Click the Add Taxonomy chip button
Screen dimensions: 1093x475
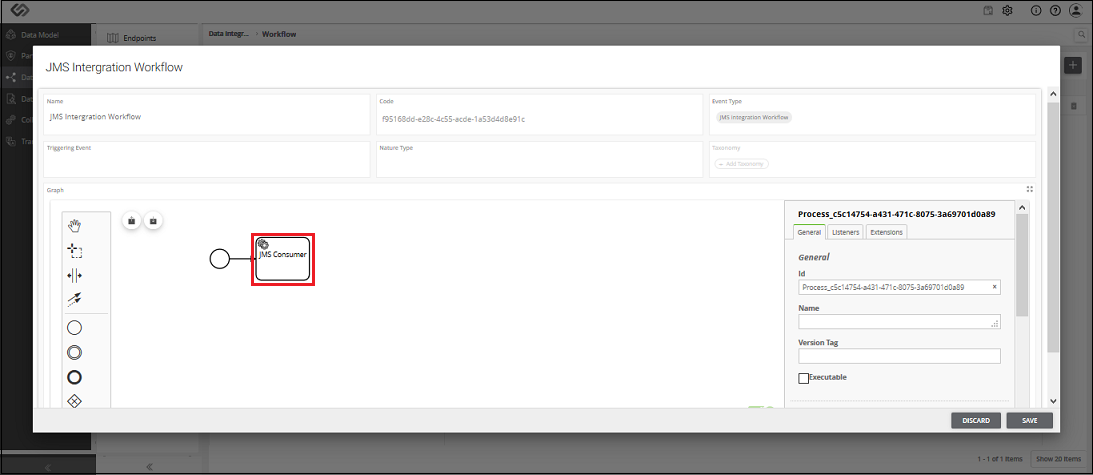click(742, 164)
